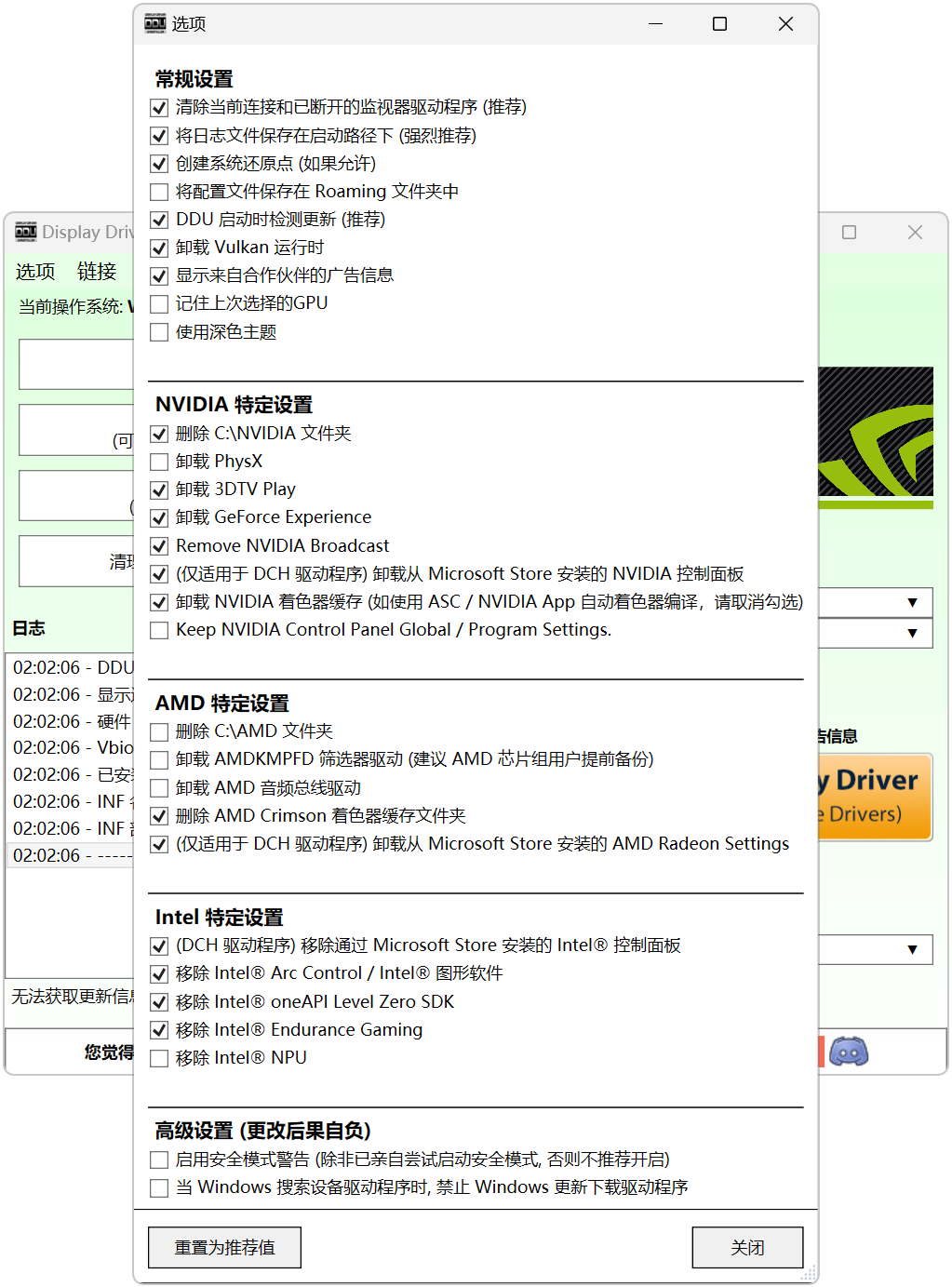Close the main Display Driver window
Viewport: 952px width, 1287px height.
pyautogui.click(x=915, y=233)
